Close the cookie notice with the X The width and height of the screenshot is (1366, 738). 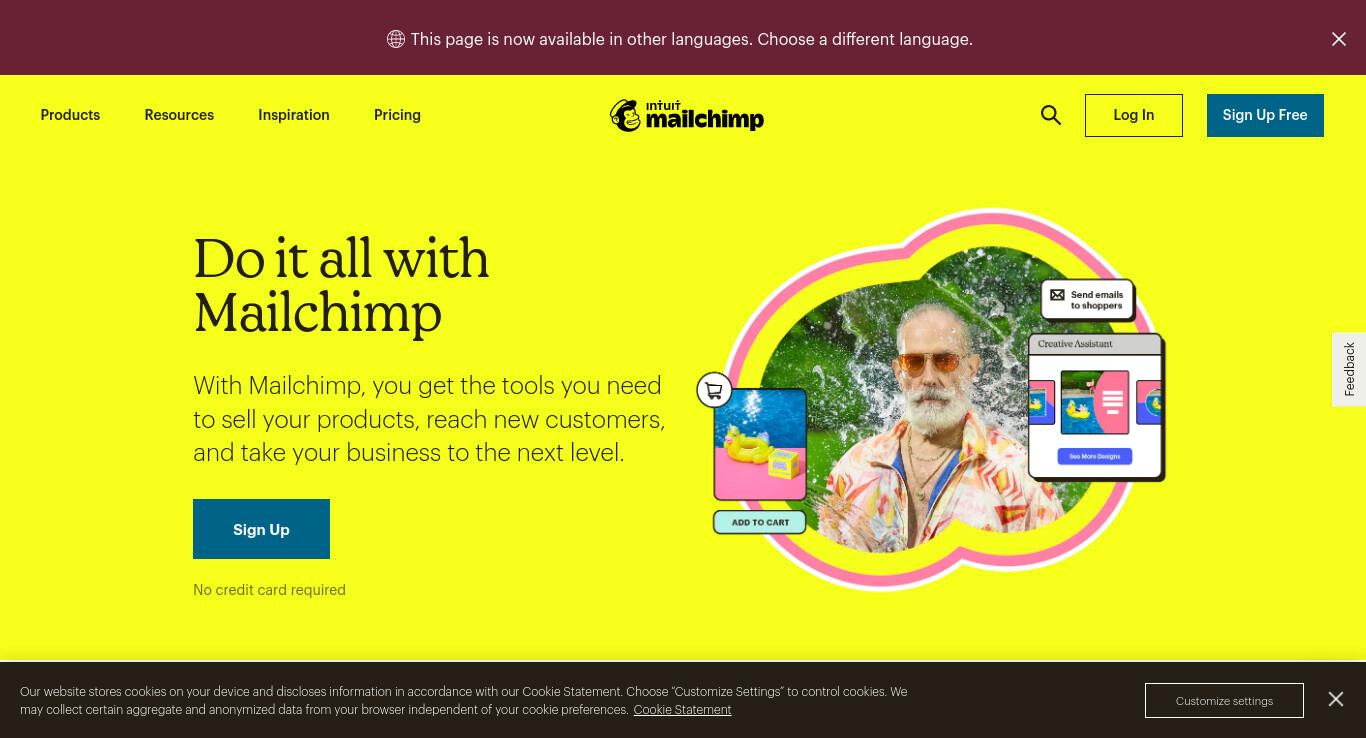click(1336, 699)
